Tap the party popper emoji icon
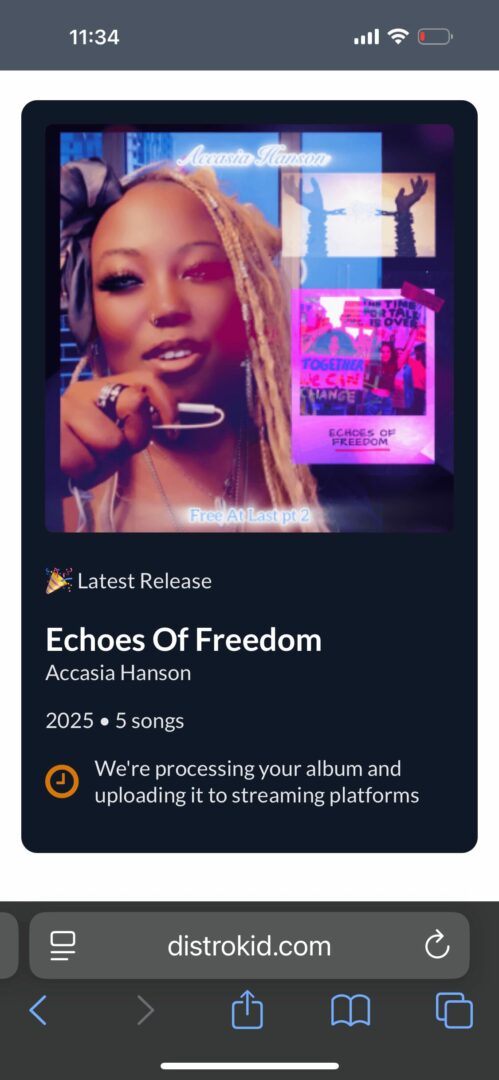The width and height of the screenshot is (499, 1080). 59,581
